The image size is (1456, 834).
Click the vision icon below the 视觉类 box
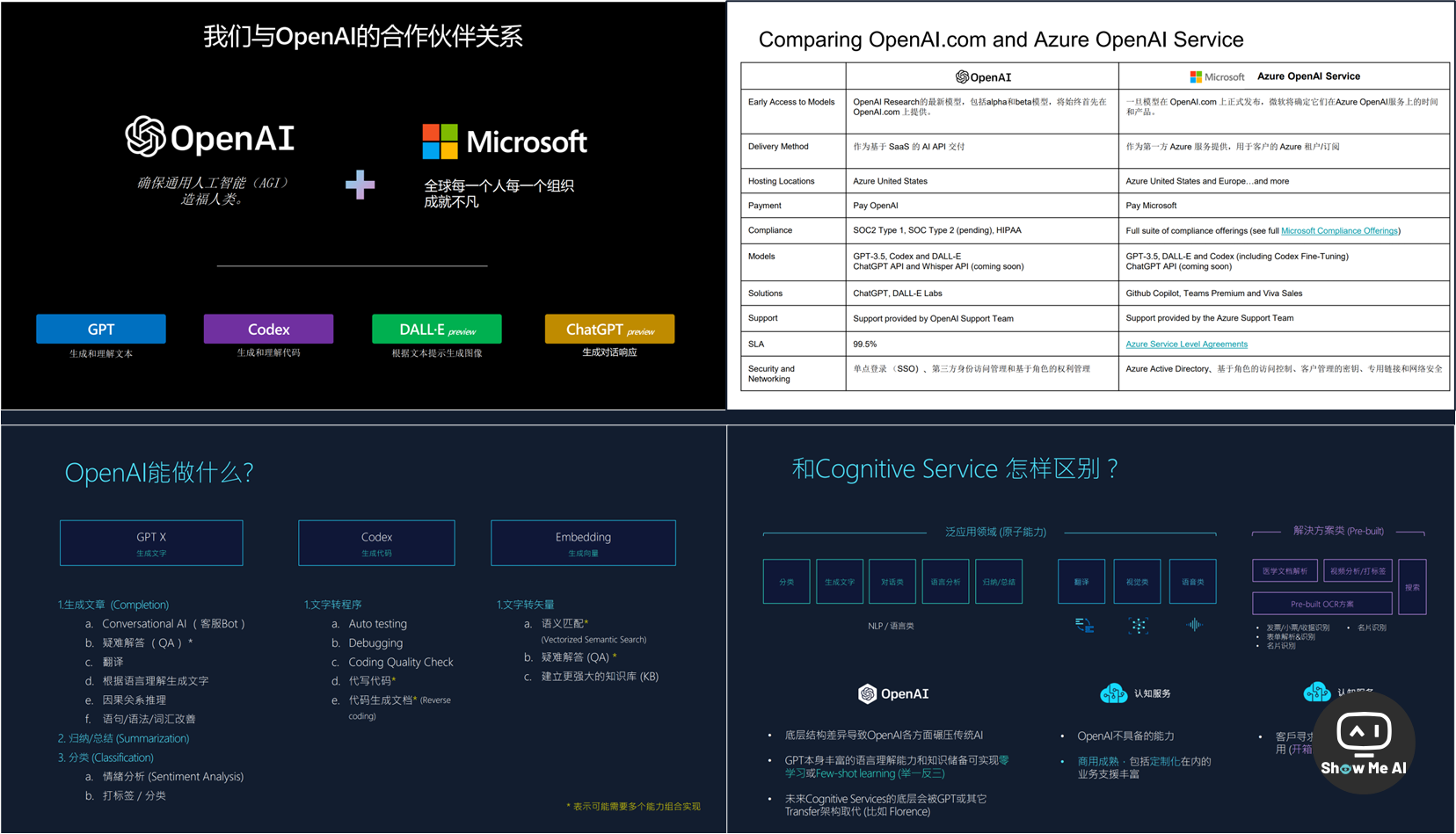click(1139, 625)
